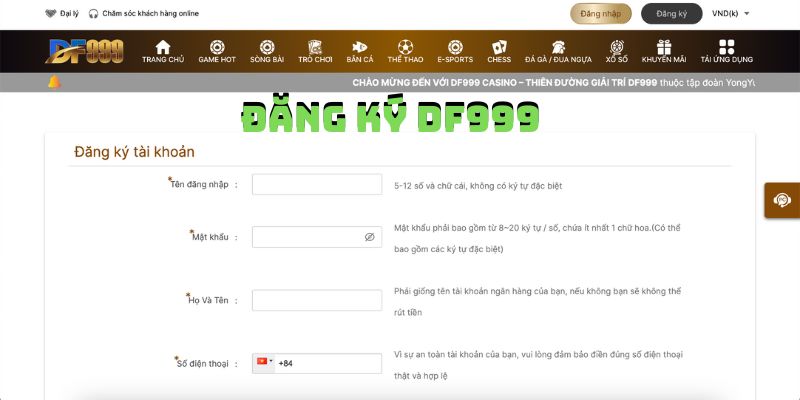Open the VND(k) currency dropdown
The width and height of the screenshot is (800, 400).
pyautogui.click(x=731, y=14)
